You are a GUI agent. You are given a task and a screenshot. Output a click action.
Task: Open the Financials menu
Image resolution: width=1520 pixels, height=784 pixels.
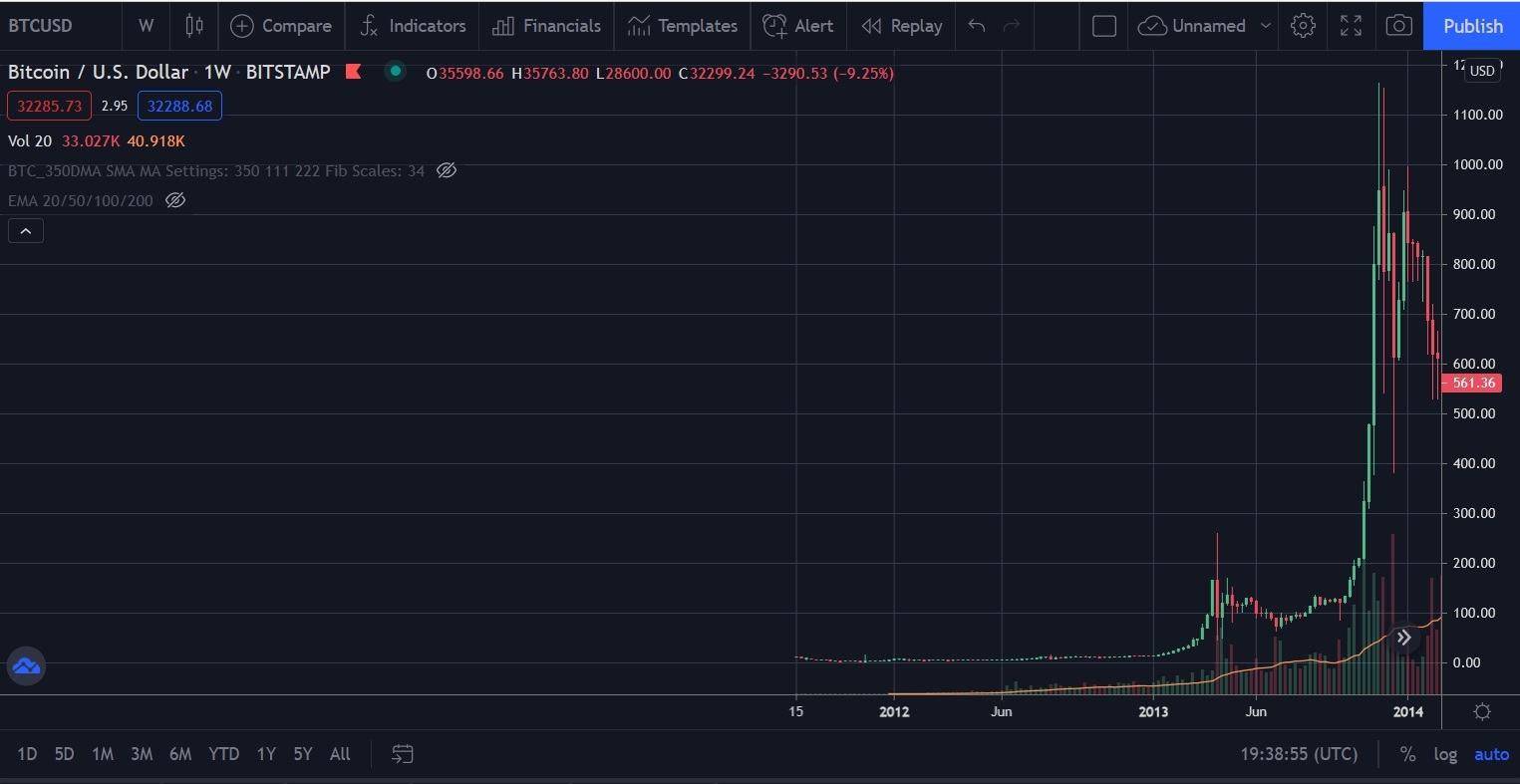(x=547, y=26)
